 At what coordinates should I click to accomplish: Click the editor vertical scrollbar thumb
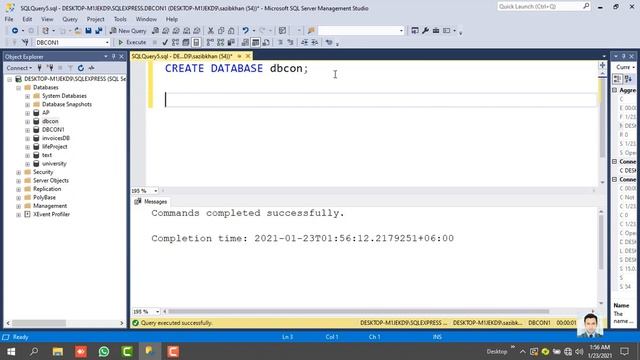(602, 118)
